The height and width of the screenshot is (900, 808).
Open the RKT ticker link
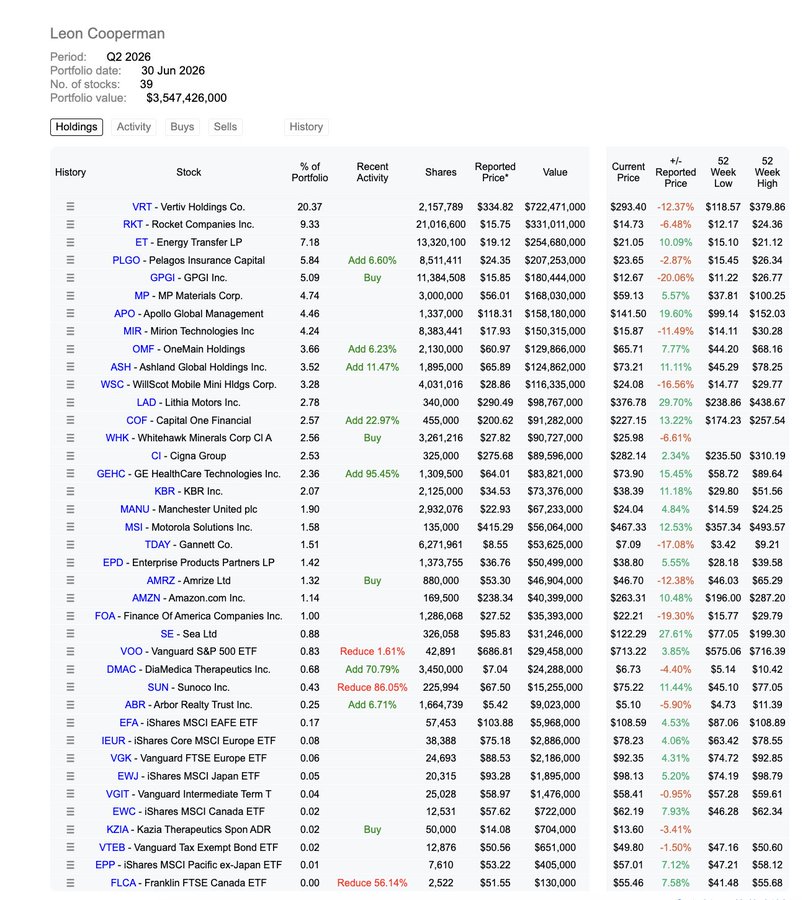(x=133, y=224)
